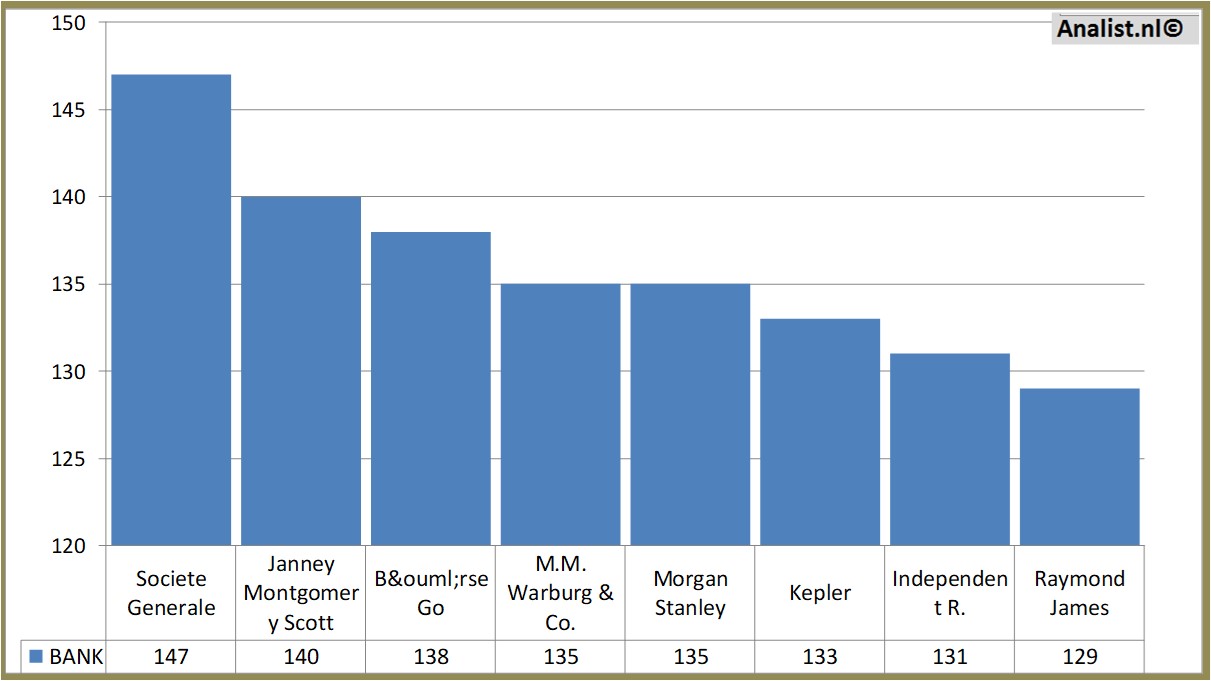Click the 135 value under Morgan Stanley
This screenshot has width=1211, height=681.
tap(690, 657)
